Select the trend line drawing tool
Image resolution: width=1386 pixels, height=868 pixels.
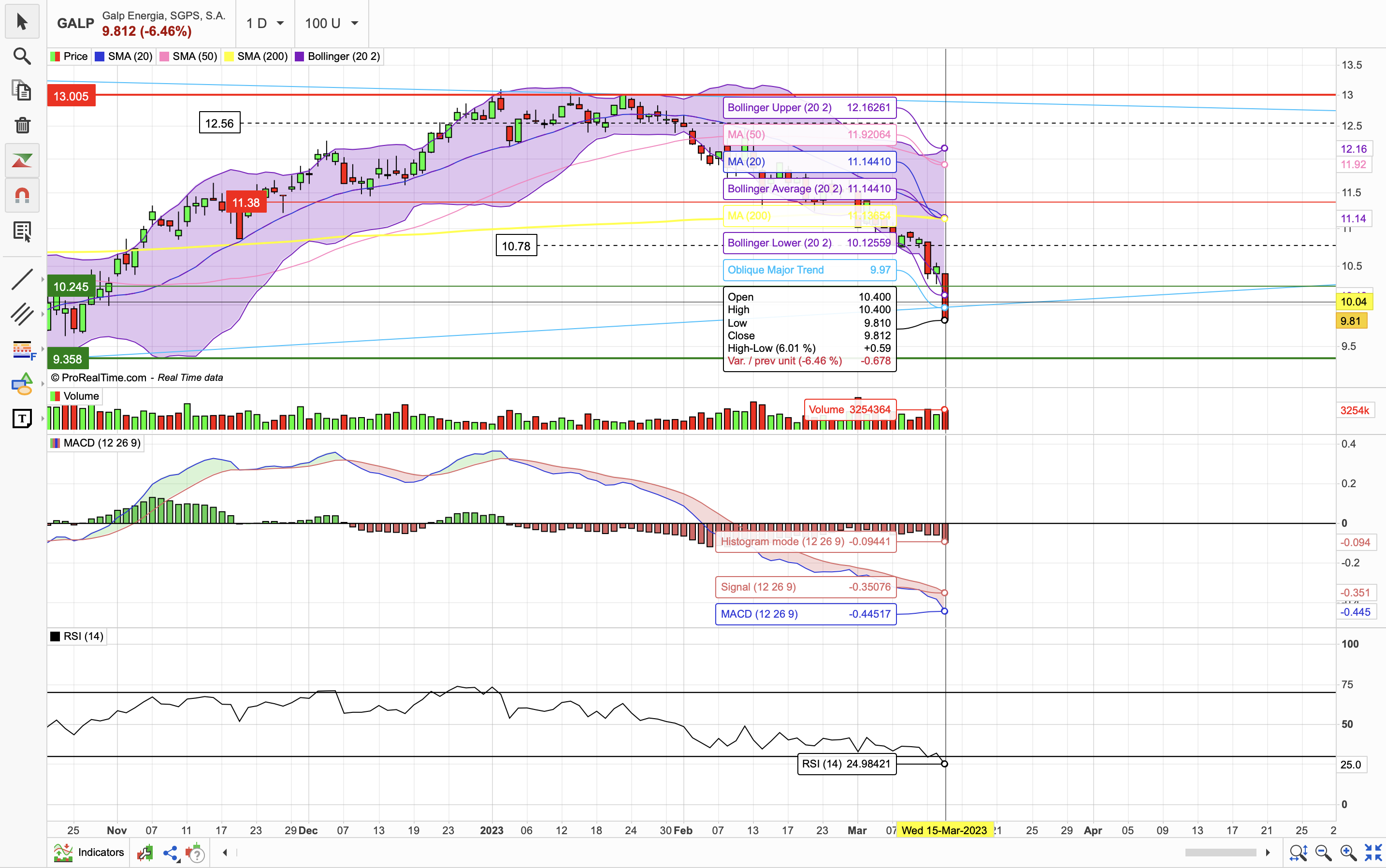[22, 279]
